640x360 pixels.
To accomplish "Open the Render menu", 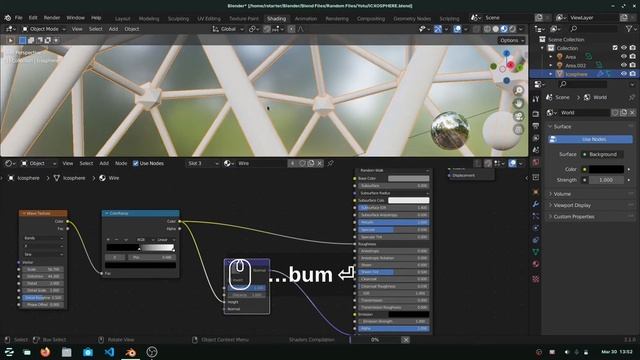I will [52, 18].
